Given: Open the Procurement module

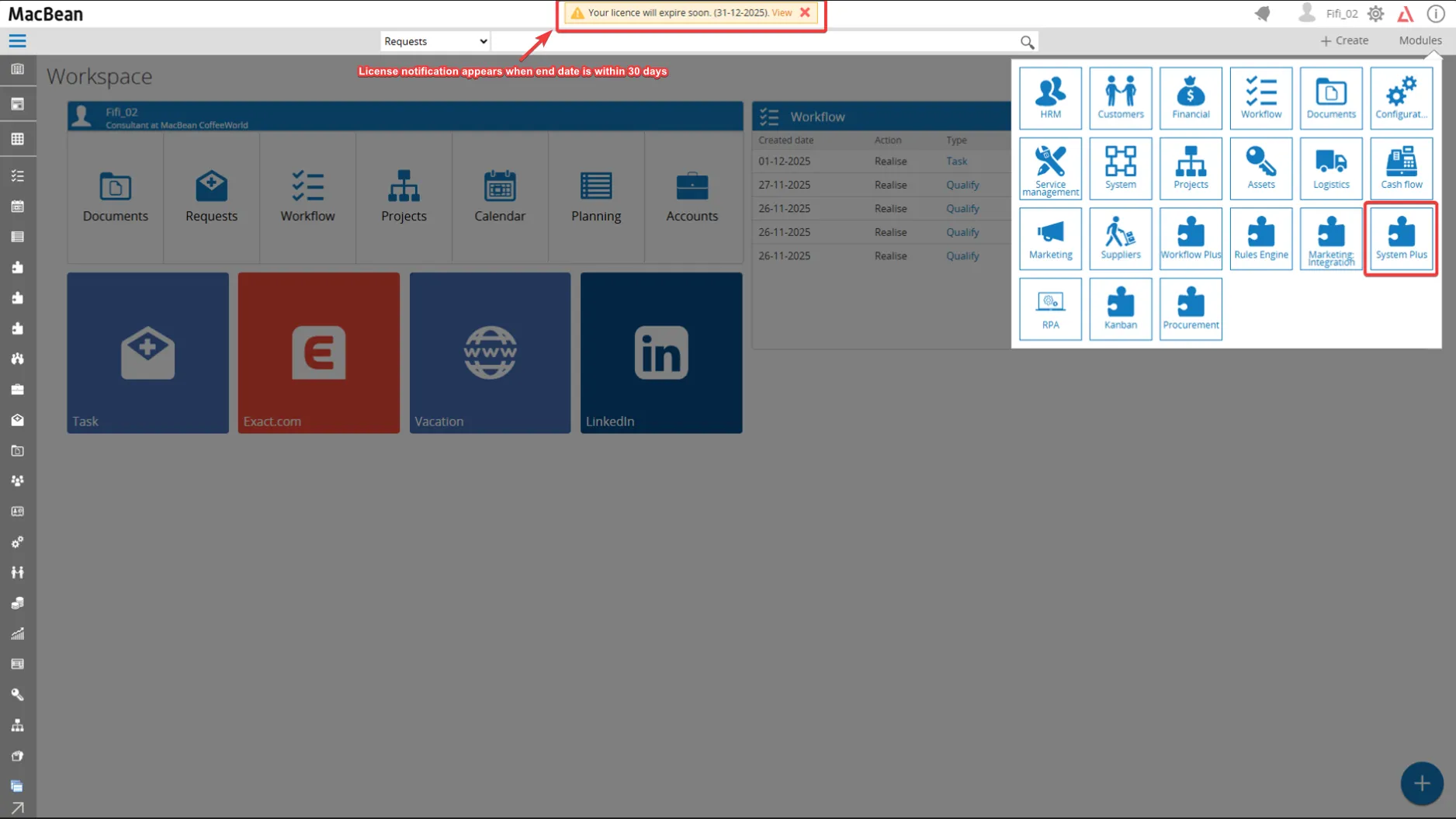Looking at the screenshot, I should click(x=1191, y=309).
